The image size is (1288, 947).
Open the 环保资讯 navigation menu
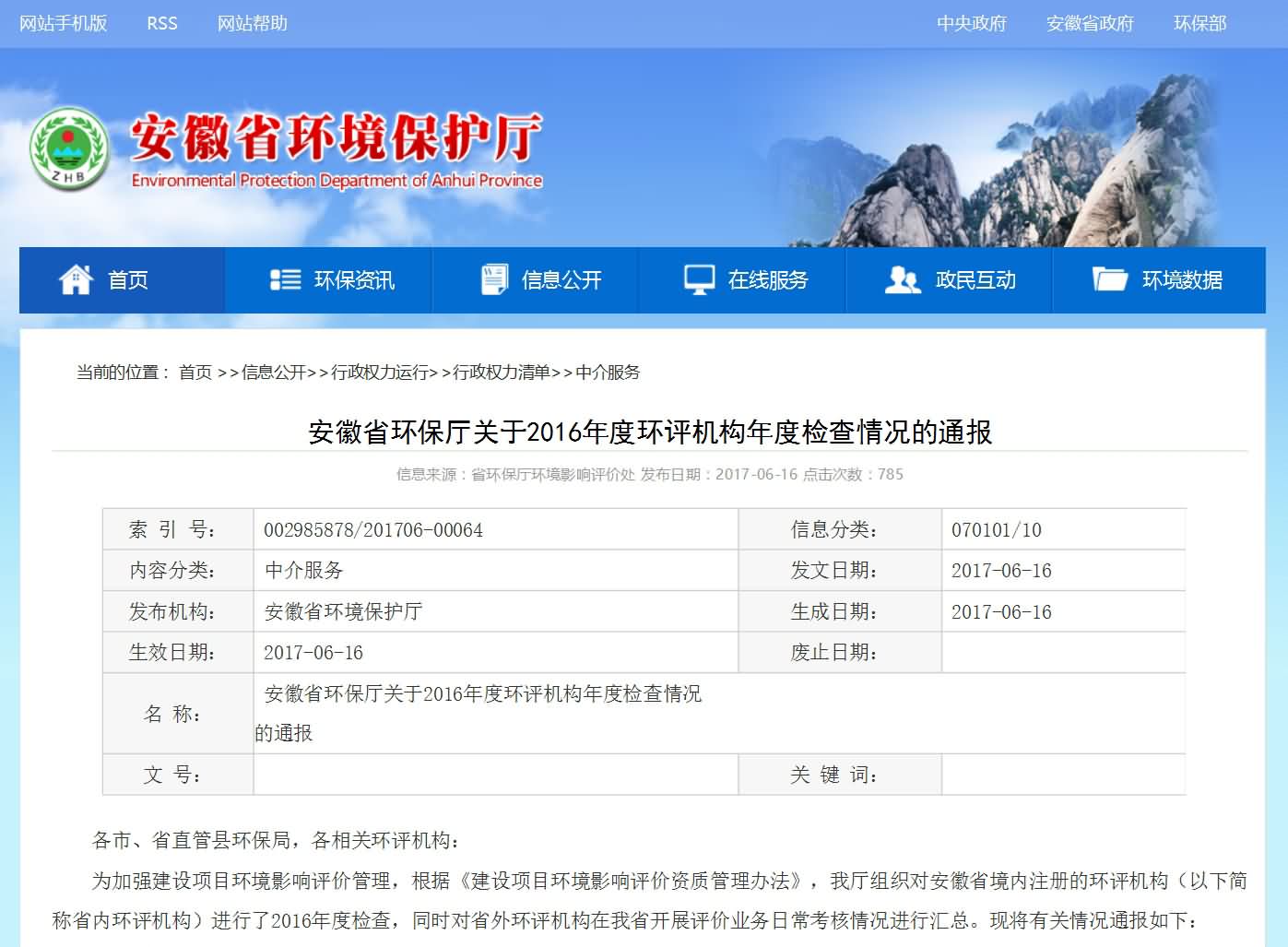(354, 280)
